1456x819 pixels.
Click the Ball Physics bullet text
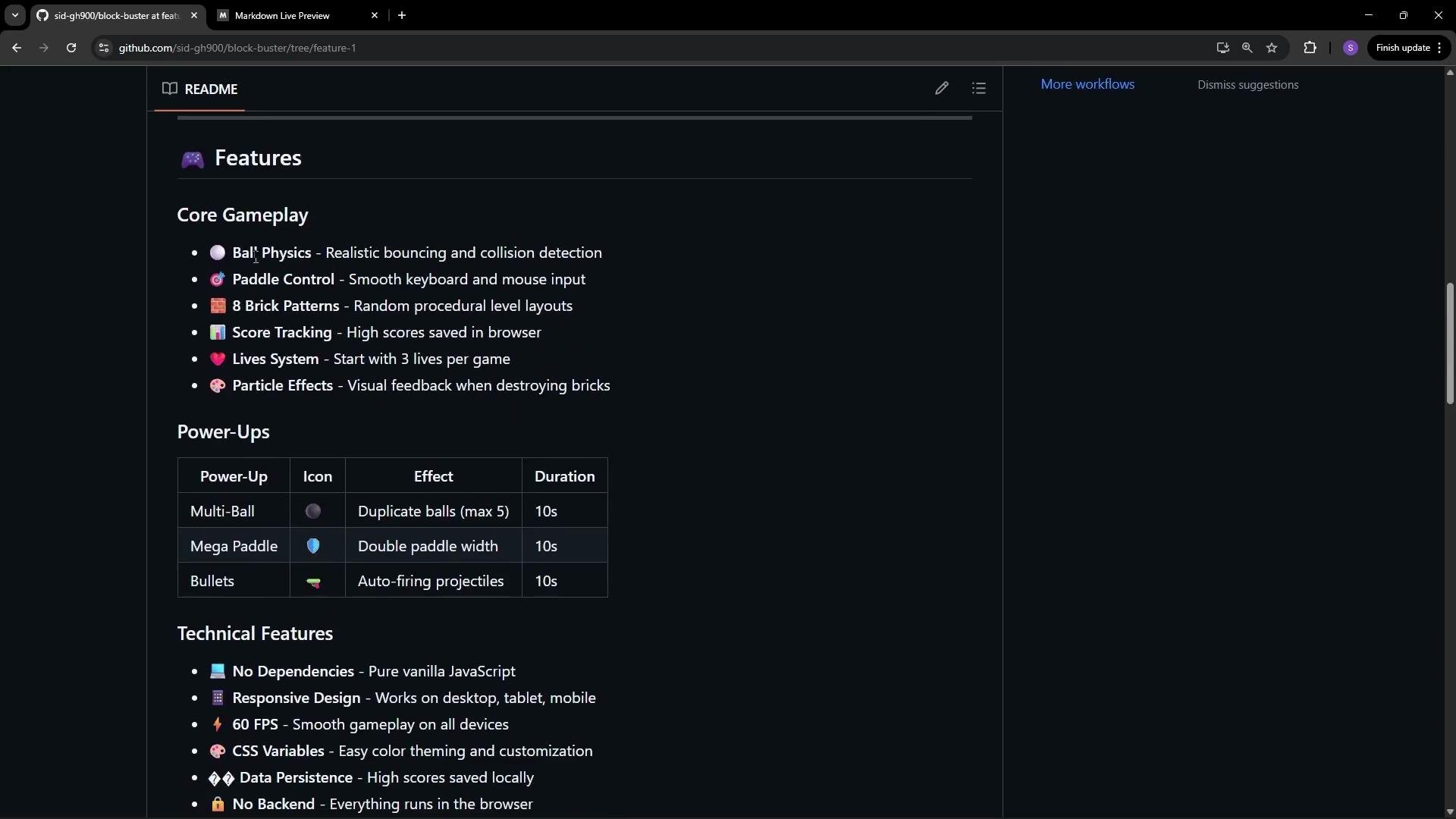pos(417,253)
